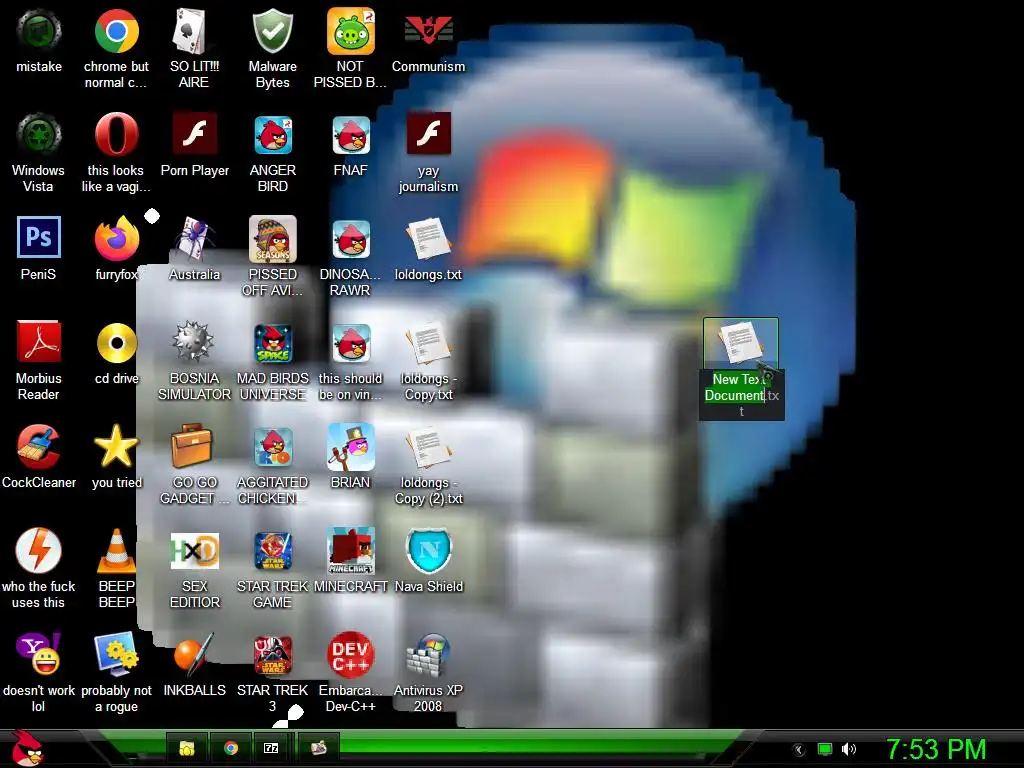Screen dimensions: 1024x768
Task: Select the 'BOSNIA SIMULATOR' minesweeper mine icon
Action: (194, 342)
